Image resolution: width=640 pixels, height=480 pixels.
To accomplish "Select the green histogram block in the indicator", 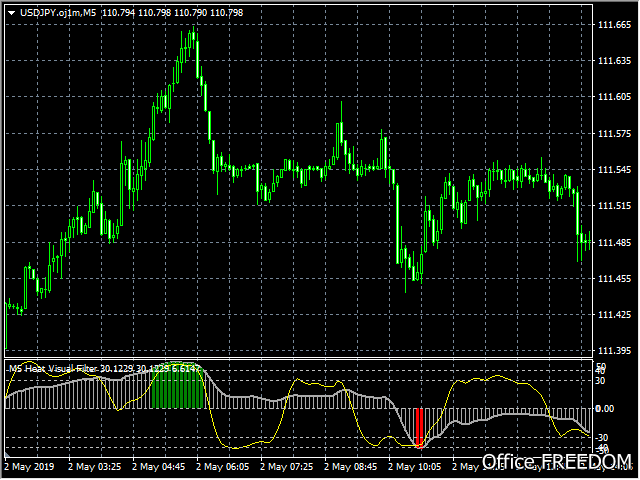I will (177, 385).
